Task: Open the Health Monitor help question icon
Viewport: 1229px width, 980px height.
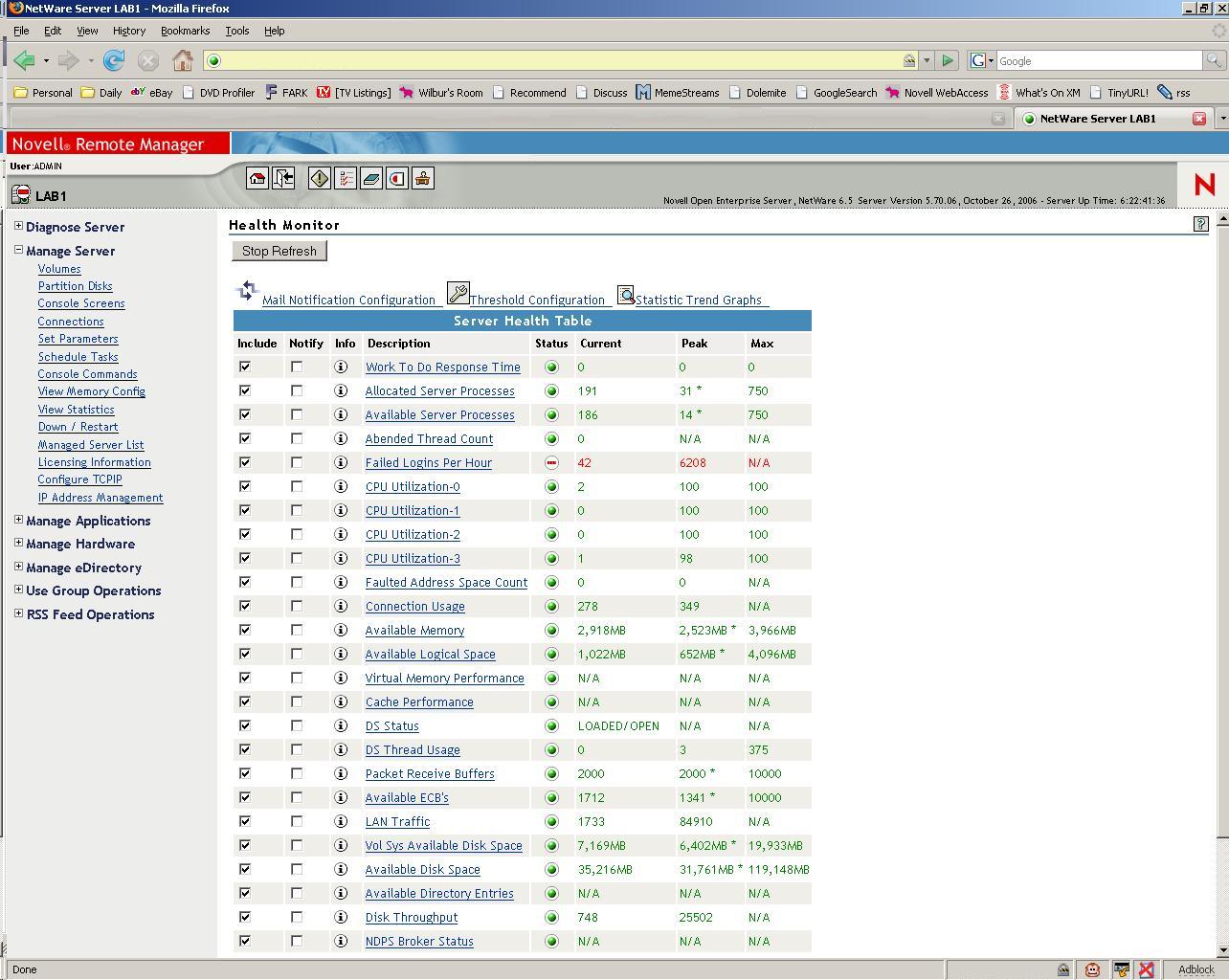Action: (x=1201, y=224)
